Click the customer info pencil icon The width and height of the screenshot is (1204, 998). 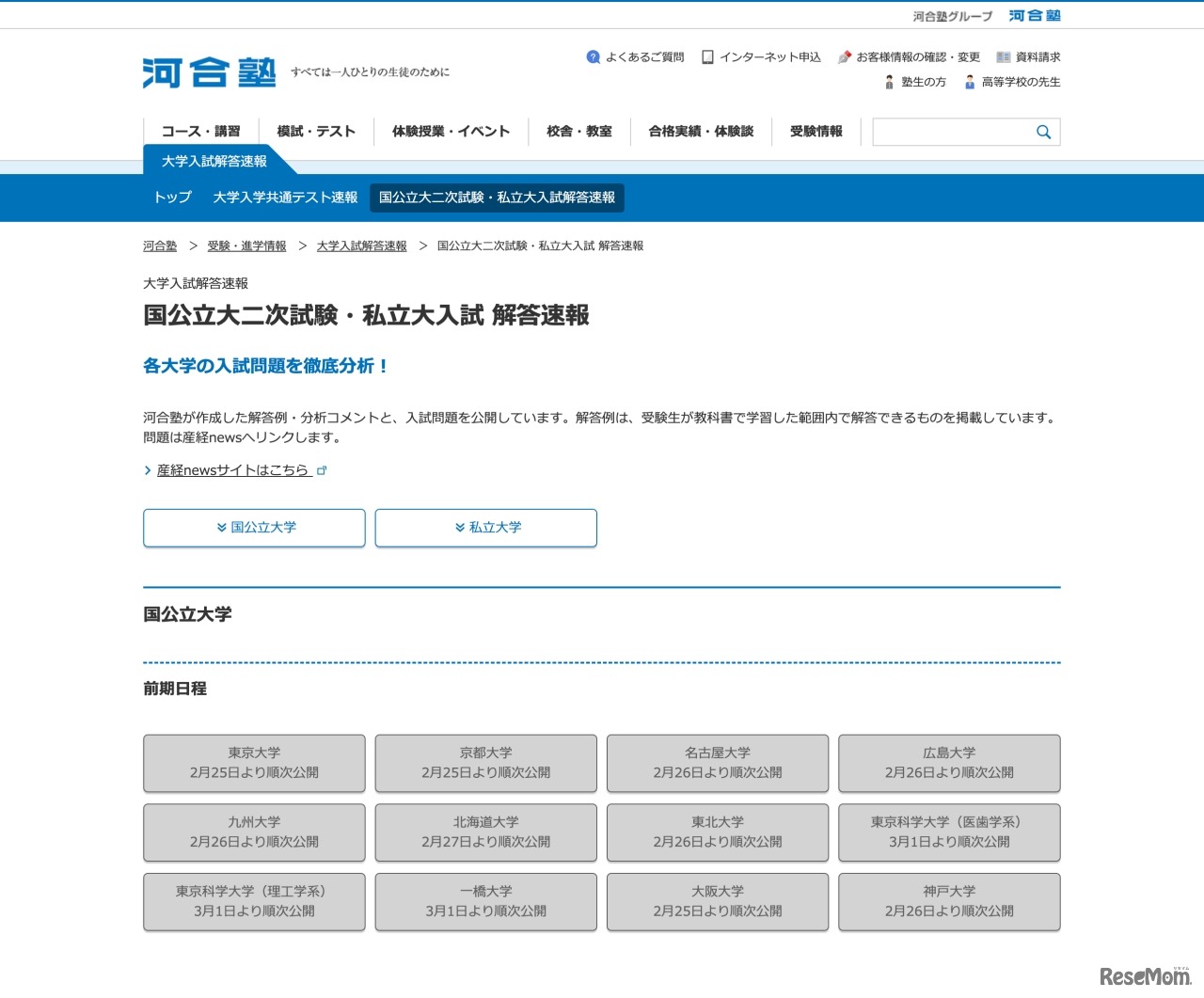click(845, 57)
